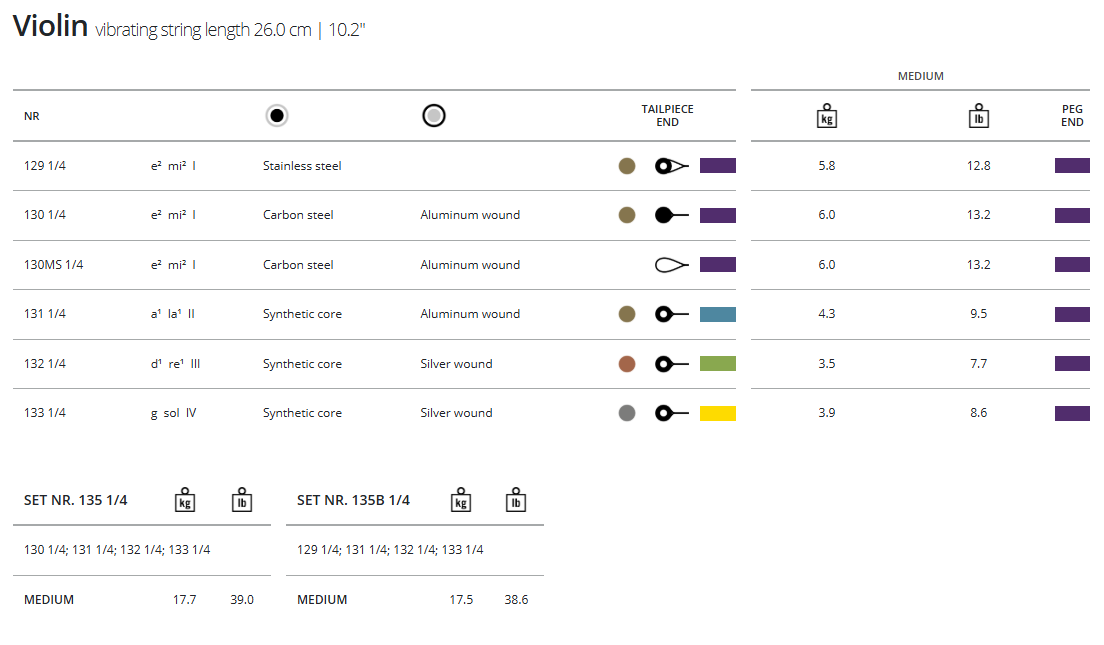Select the SET NR. 135B 1/4 heading
The image size is (1104, 645).
tap(354, 500)
